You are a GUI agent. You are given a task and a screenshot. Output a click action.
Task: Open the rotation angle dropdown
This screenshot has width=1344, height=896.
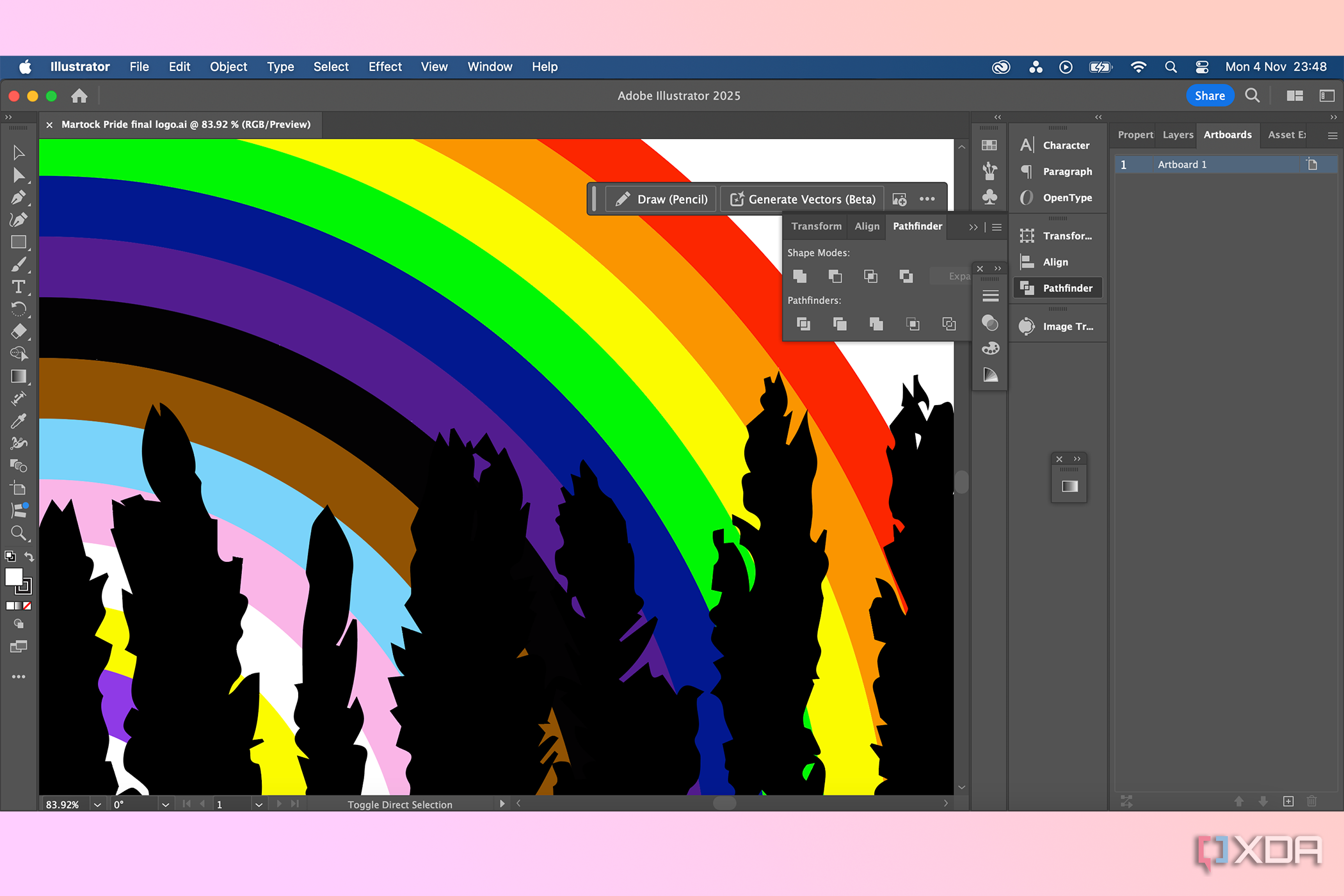click(x=165, y=804)
